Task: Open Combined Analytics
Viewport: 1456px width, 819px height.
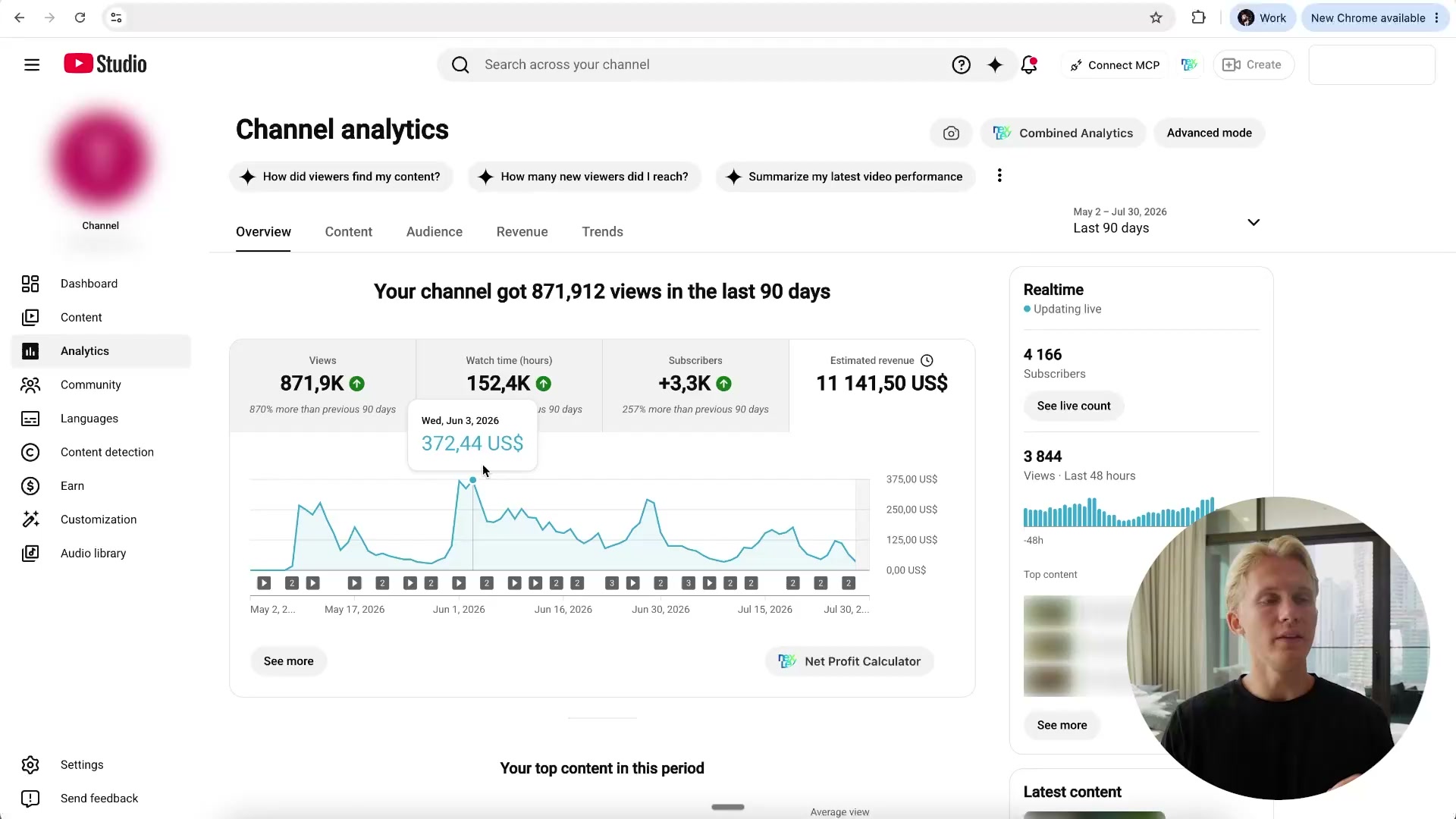Action: point(1063,133)
